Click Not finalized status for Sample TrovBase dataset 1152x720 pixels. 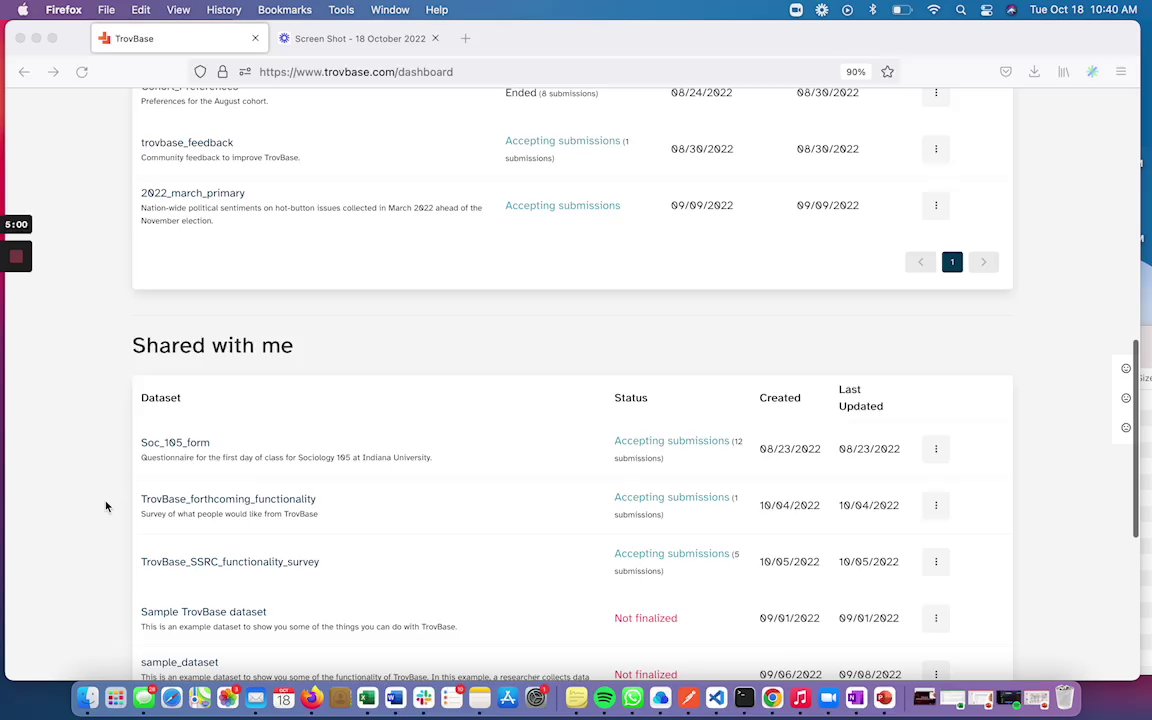coord(646,619)
